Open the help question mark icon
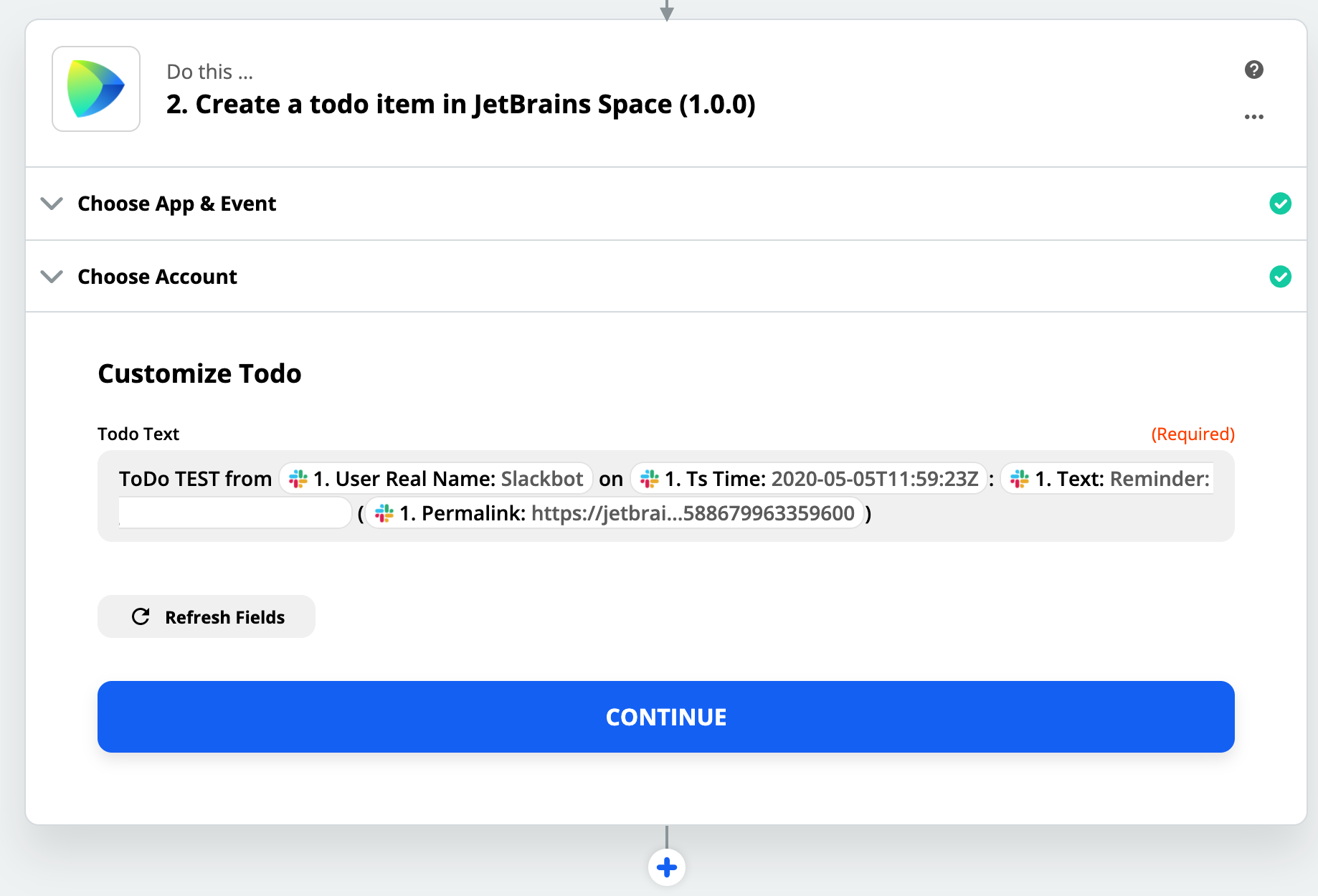Image resolution: width=1318 pixels, height=896 pixels. [1253, 70]
